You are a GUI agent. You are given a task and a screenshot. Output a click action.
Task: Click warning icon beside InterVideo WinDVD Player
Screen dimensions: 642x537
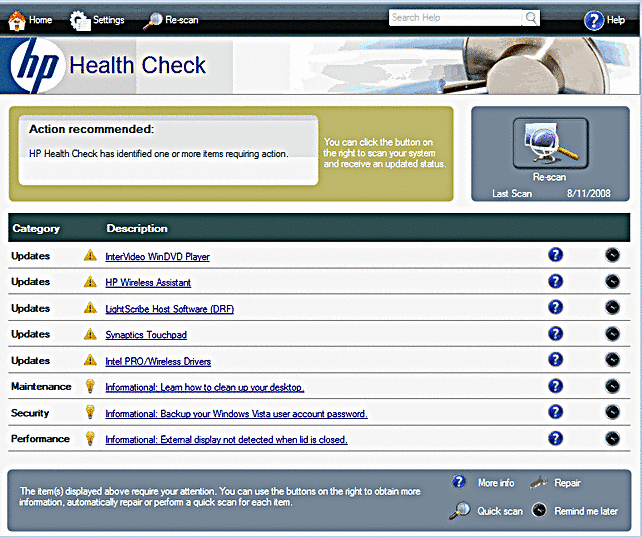click(x=90, y=256)
